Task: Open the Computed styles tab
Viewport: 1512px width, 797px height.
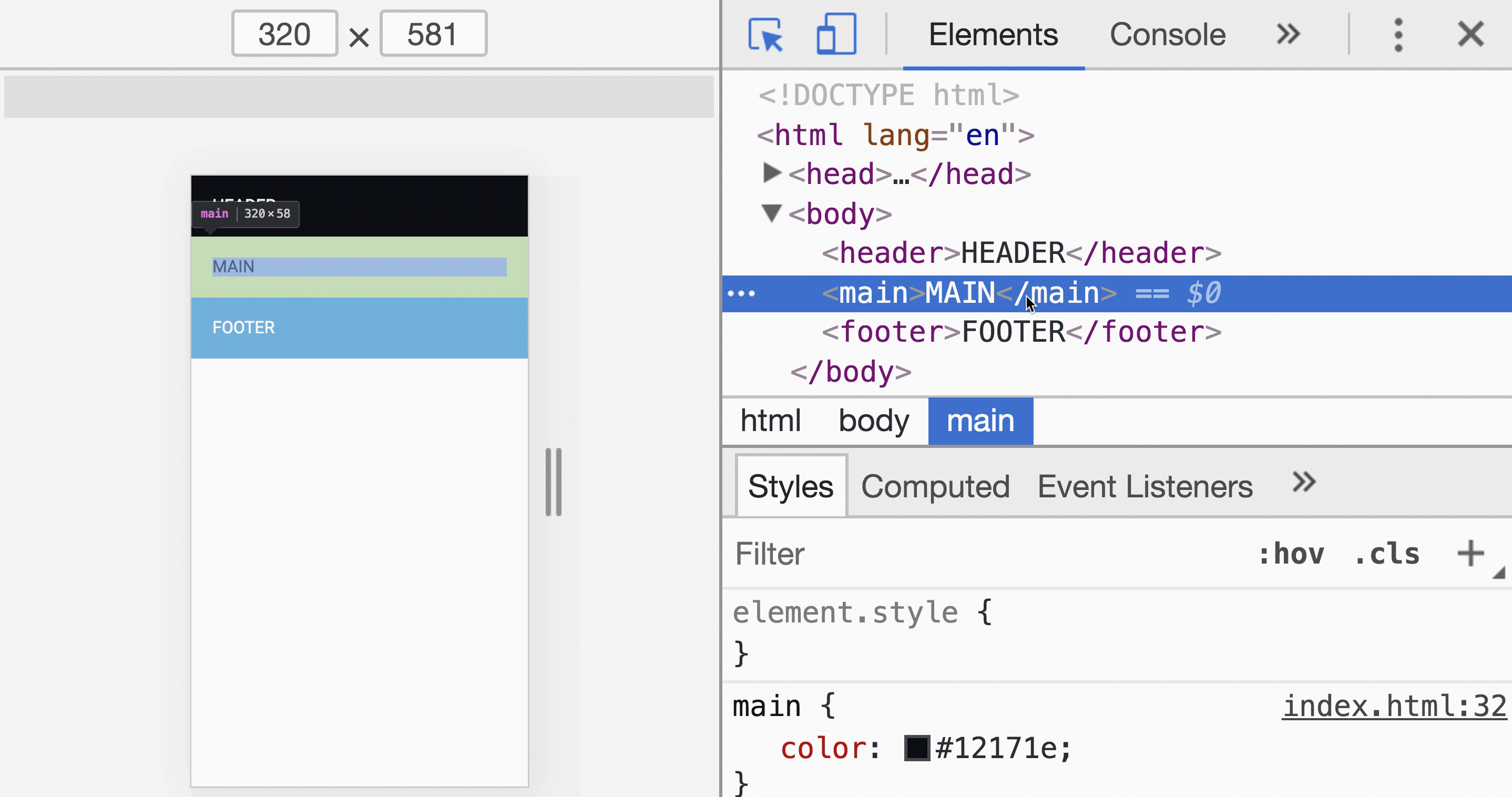Action: [x=935, y=486]
